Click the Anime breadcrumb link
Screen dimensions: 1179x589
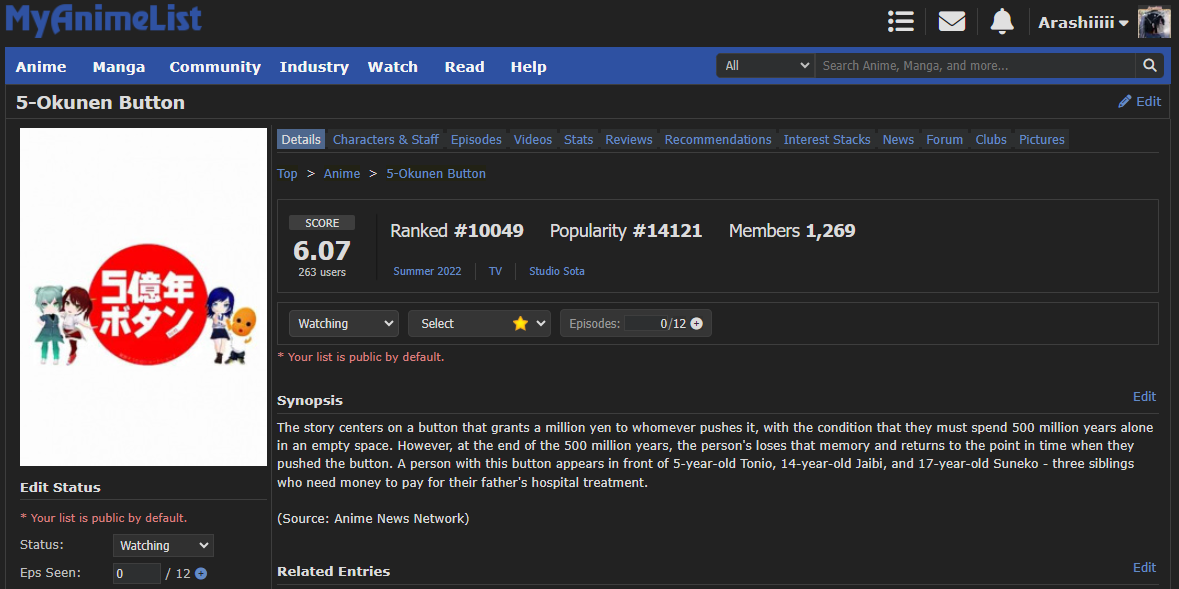[x=342, y=174]
